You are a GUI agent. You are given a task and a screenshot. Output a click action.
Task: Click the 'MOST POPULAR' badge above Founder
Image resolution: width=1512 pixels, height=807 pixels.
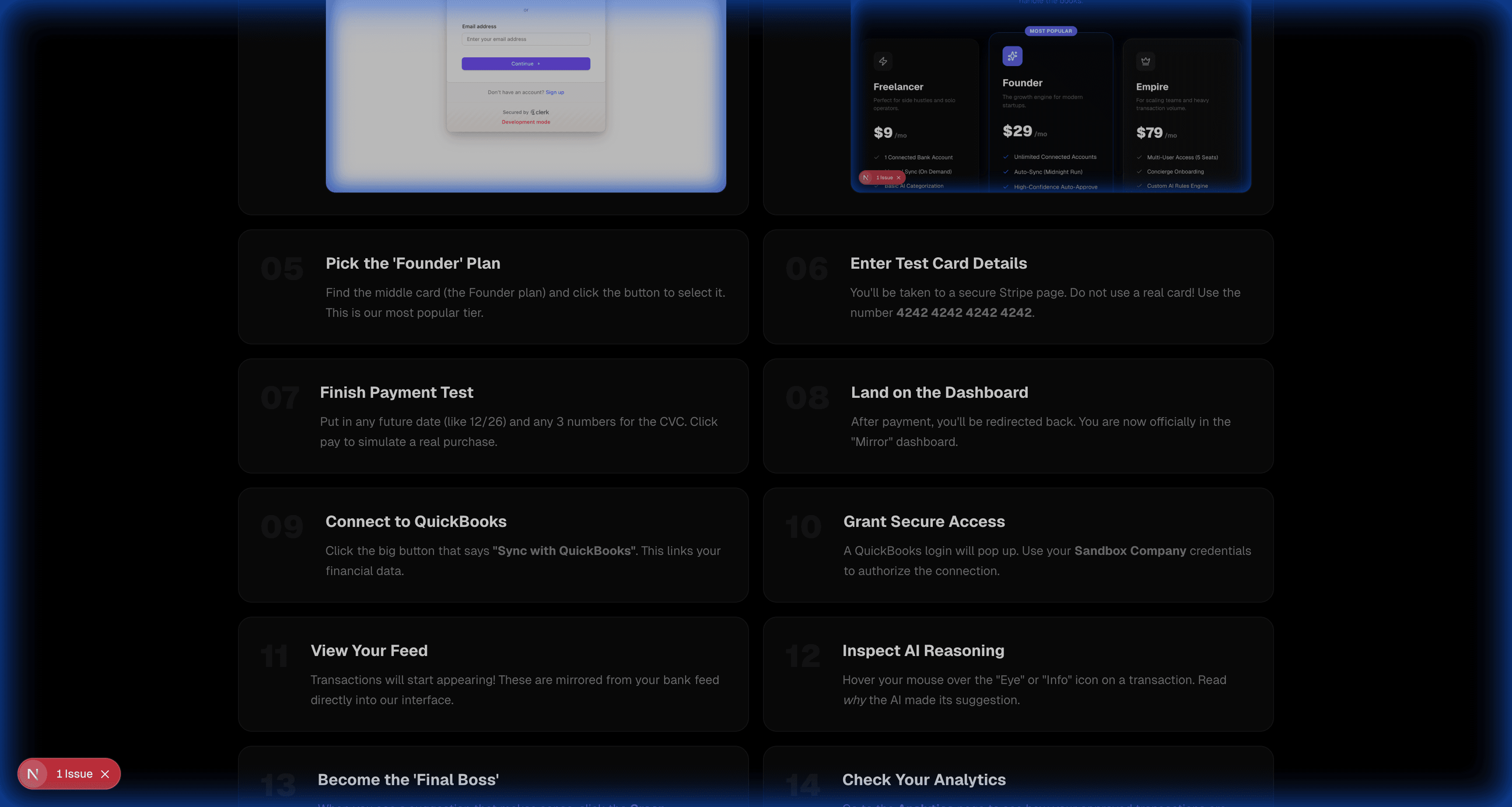(x=1050, y=31)
